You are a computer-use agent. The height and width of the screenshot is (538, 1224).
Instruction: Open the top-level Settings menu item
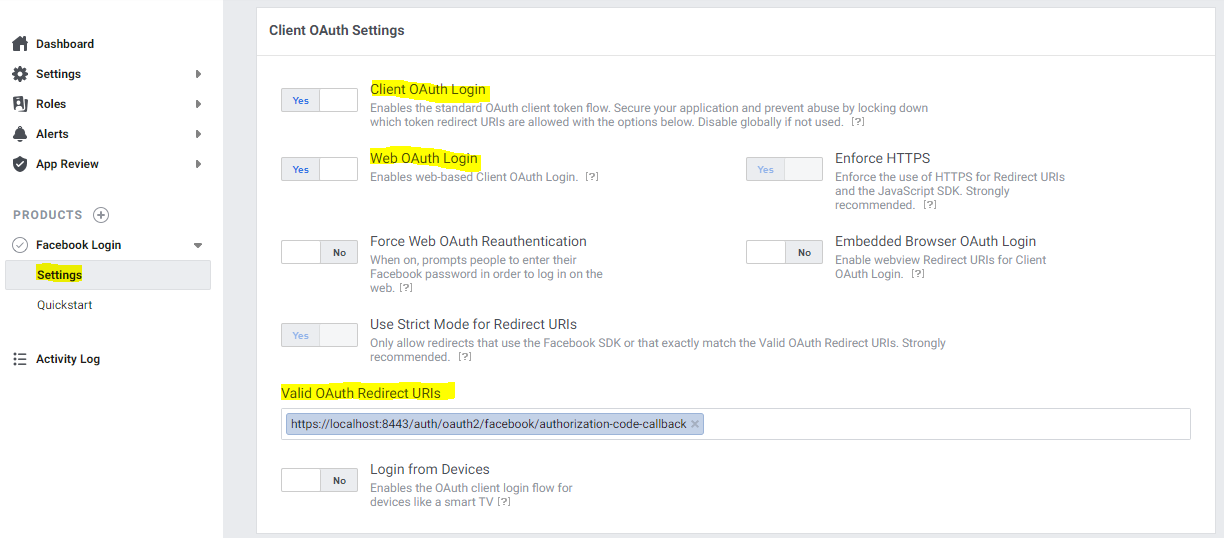(58, 74)
